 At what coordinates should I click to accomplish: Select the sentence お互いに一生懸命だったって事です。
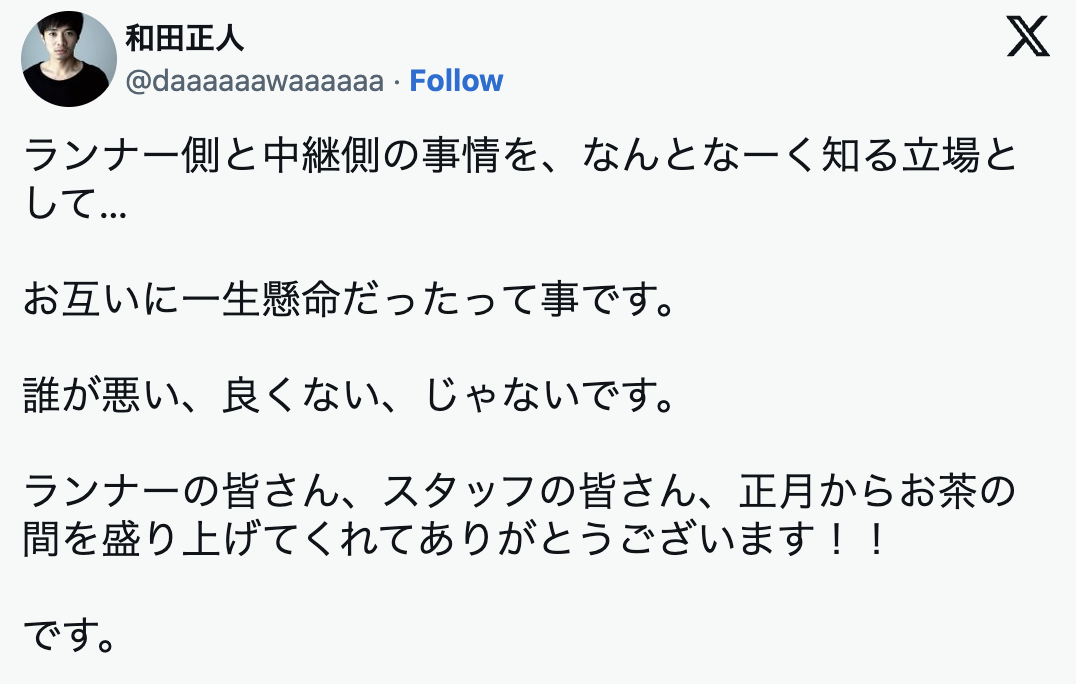347,301
